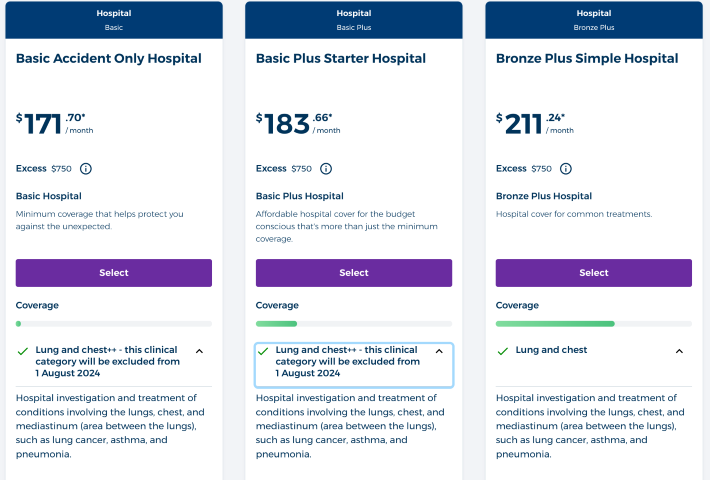Click green checkmark in Basic Plus Starter card
This screenshot has height=480, width=710.
point(263,351)
